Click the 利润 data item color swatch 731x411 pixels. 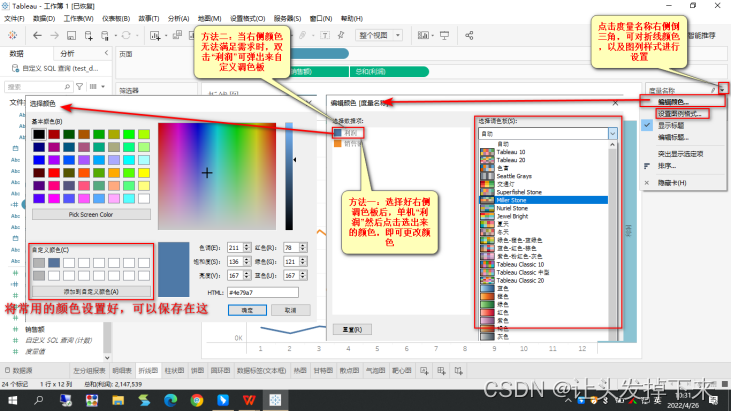338,133
